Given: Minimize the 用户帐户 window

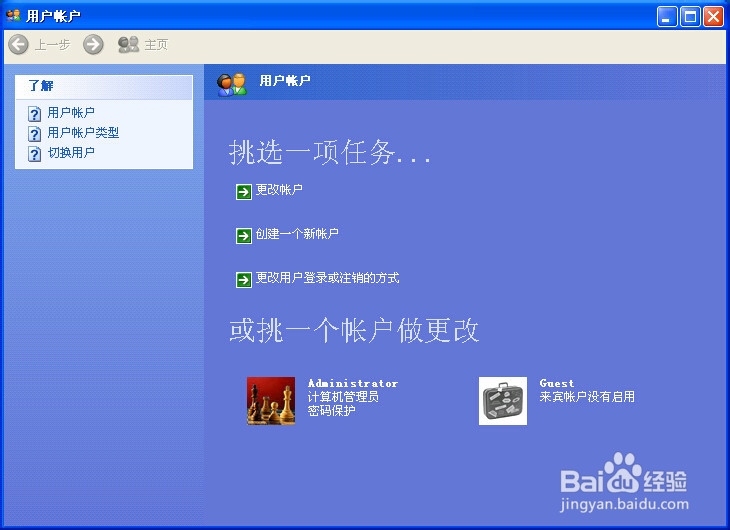Looking at the screenshot, I should 667,17.
